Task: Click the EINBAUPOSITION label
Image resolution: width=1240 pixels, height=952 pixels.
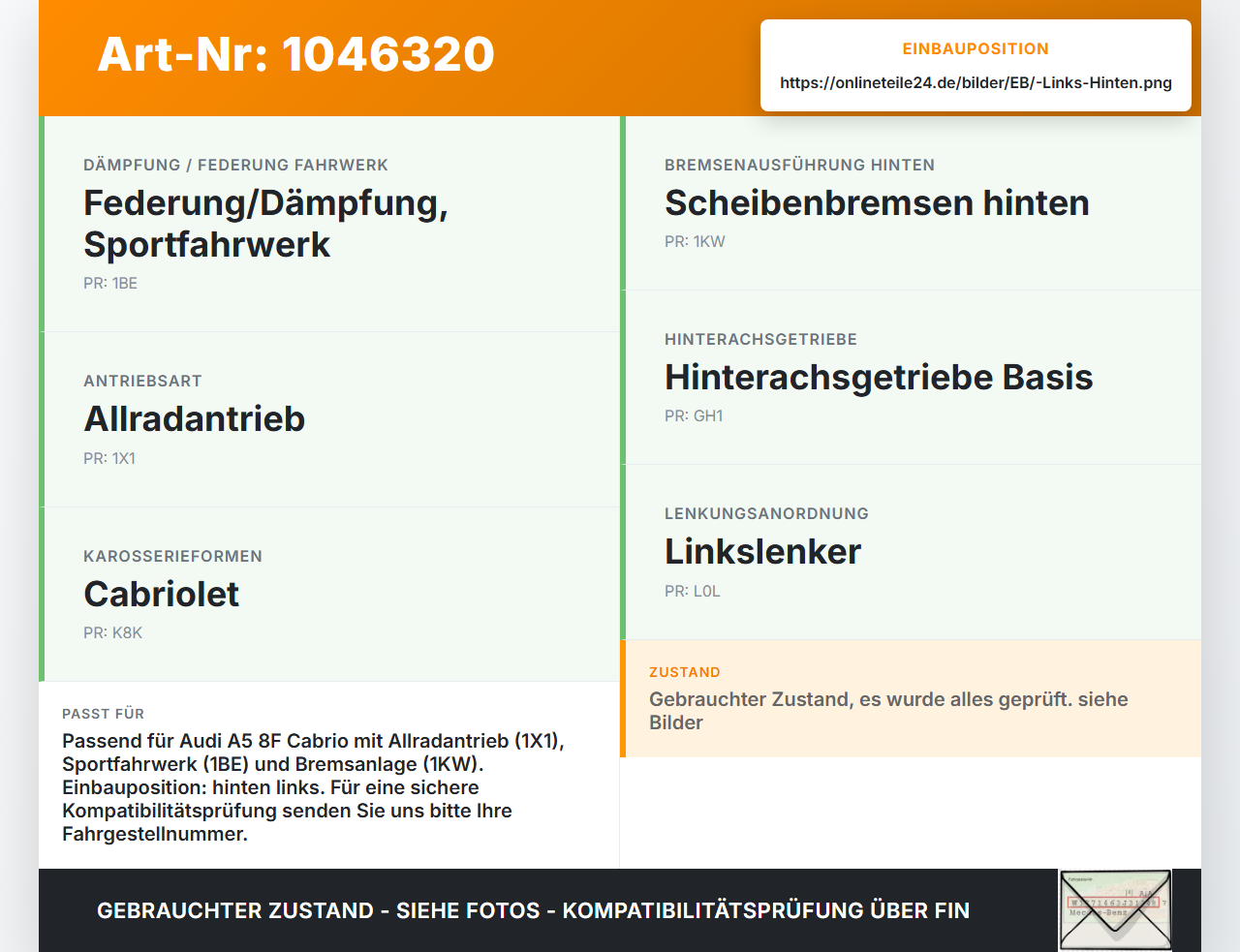Action: [x=976, y=48]
